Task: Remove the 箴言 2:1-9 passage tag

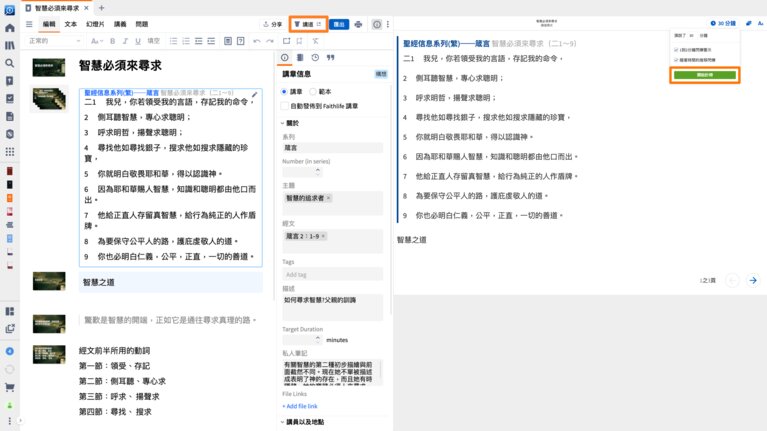Action: pos(323,236)
